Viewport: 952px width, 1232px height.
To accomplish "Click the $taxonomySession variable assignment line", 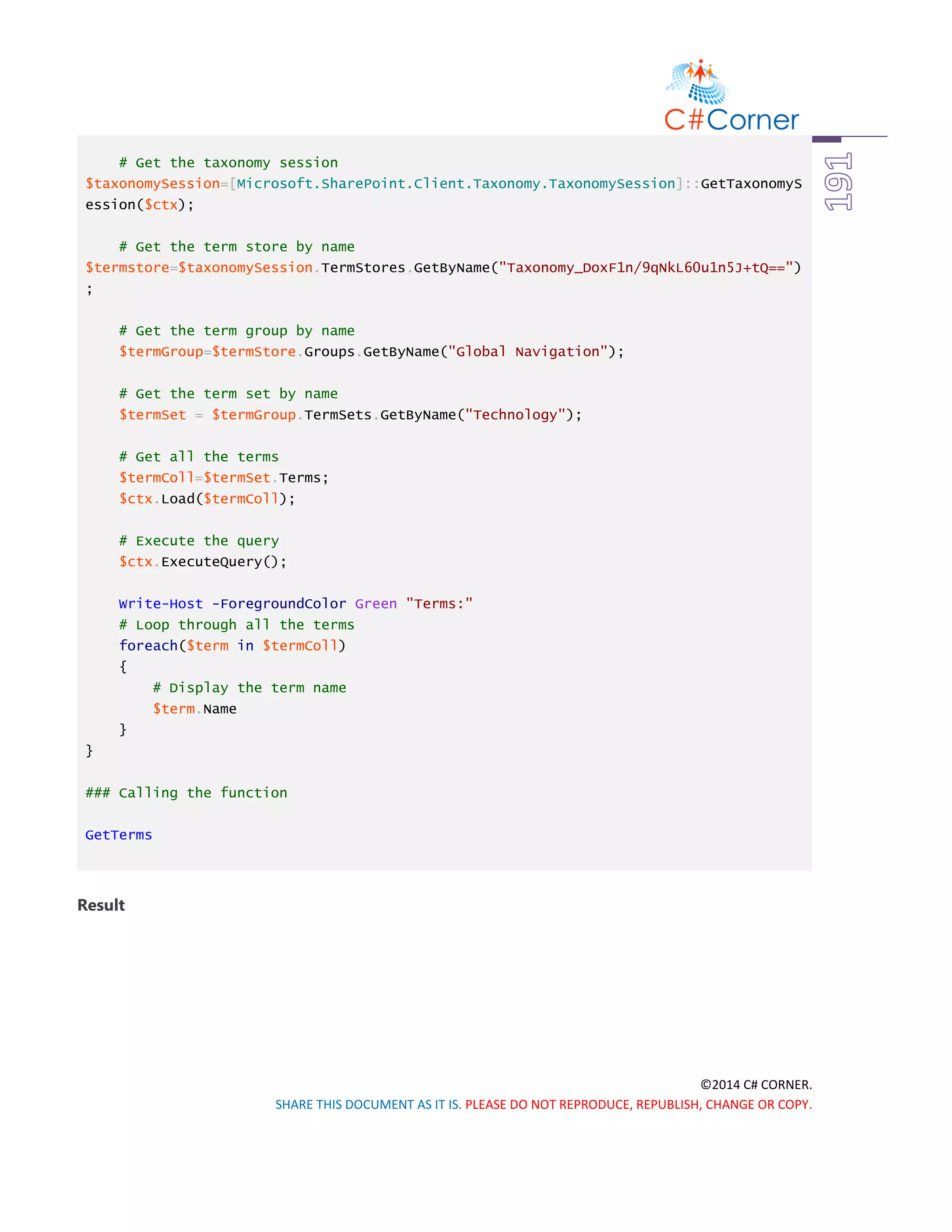I will 443,184.
